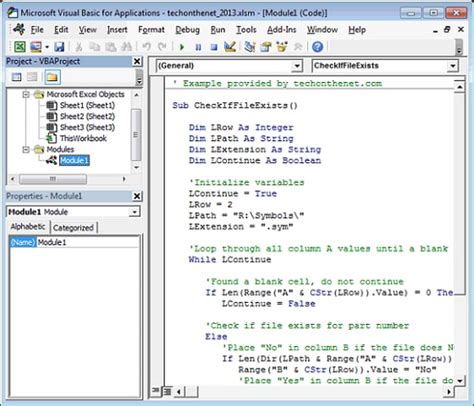
Task: Click the Reset stop icon in toolbar
Action: (214, 47)
